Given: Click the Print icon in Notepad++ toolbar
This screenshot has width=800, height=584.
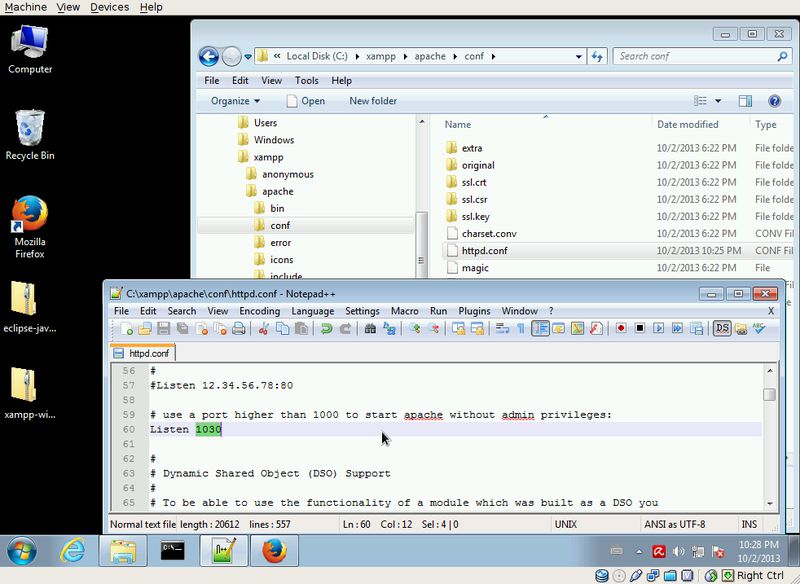Looking at the screenshot, I should [238, 329].
